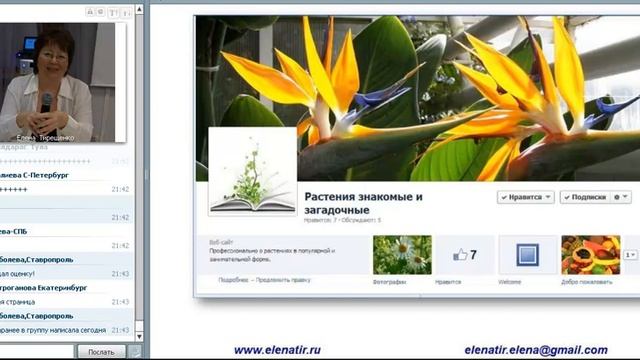The height and width of the screenshot is (360, 640).
Task: Open the Welcome app tile with blue square
Action: click(528, 255)
